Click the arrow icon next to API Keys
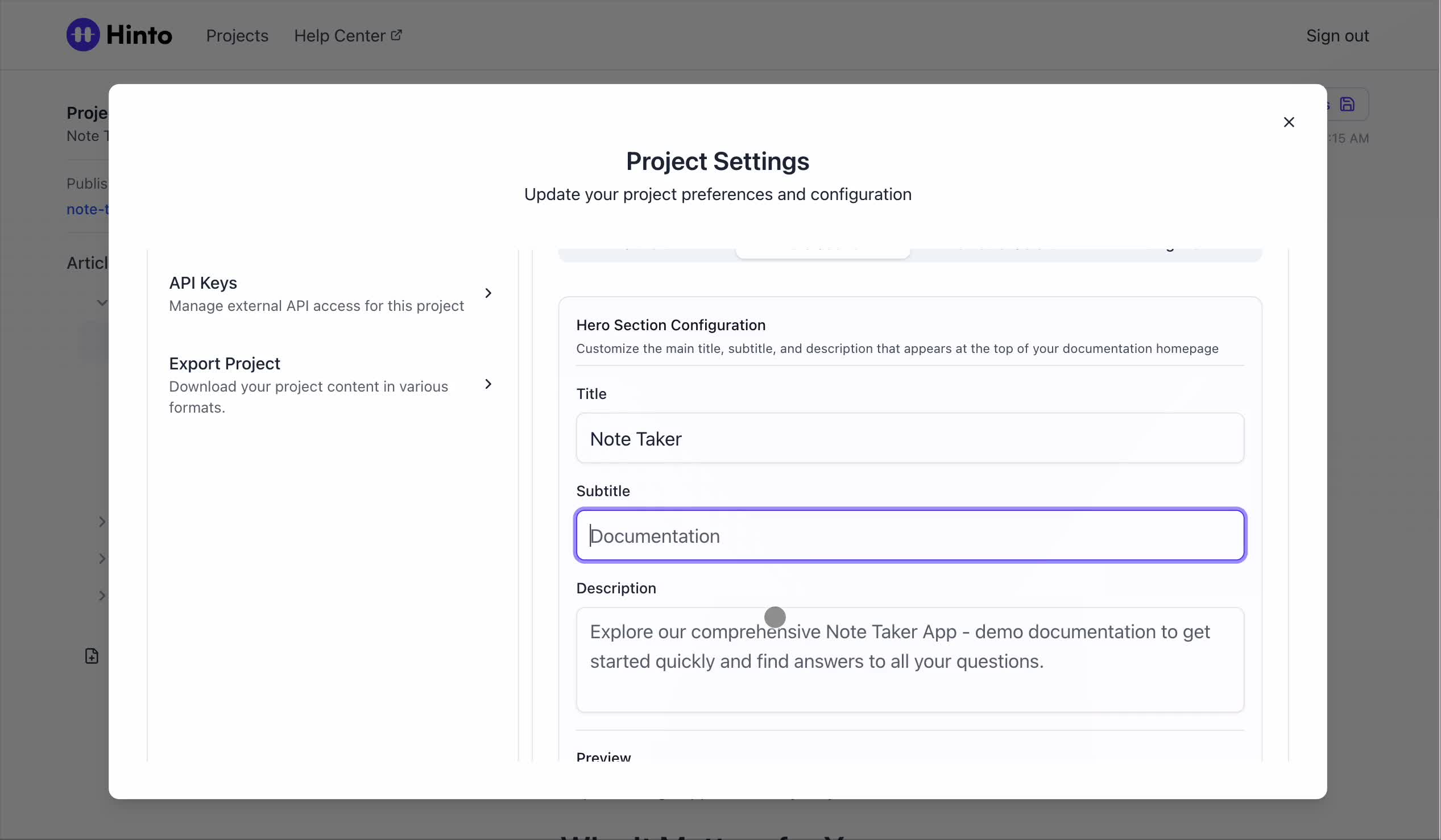 [x=488, y=293]
